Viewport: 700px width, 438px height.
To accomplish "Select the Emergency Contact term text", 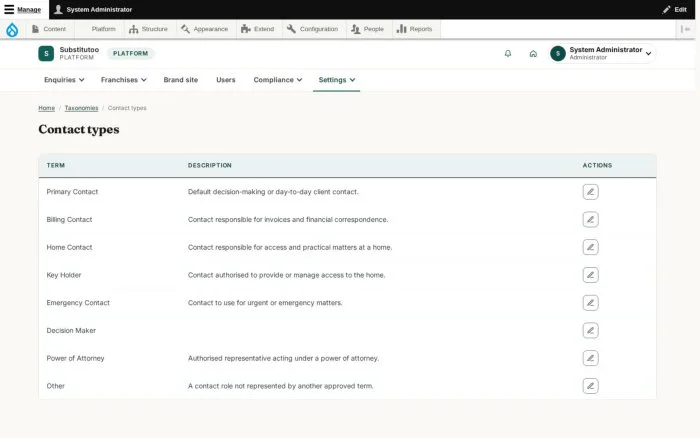I will click(x=78, y=303).
